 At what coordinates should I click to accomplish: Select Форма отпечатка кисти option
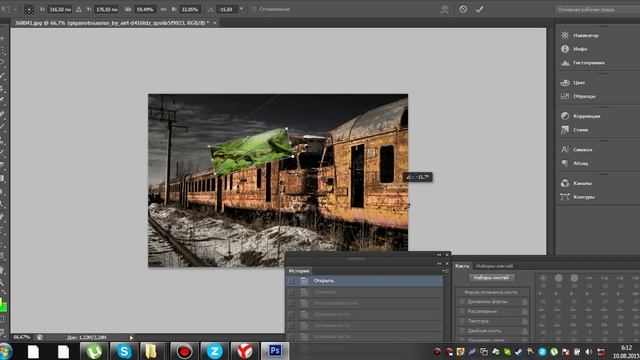pos(491,292)
